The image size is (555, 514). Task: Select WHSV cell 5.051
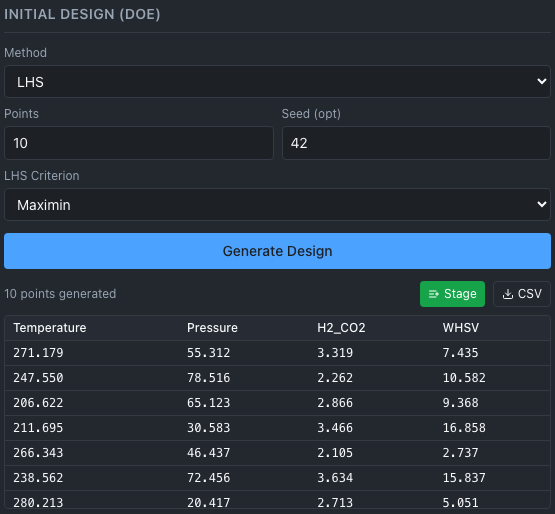coord(460,502)
